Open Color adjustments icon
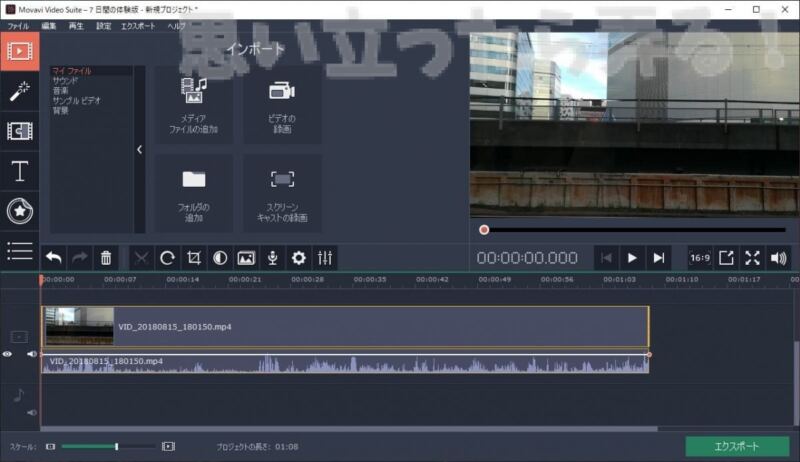 220,258
